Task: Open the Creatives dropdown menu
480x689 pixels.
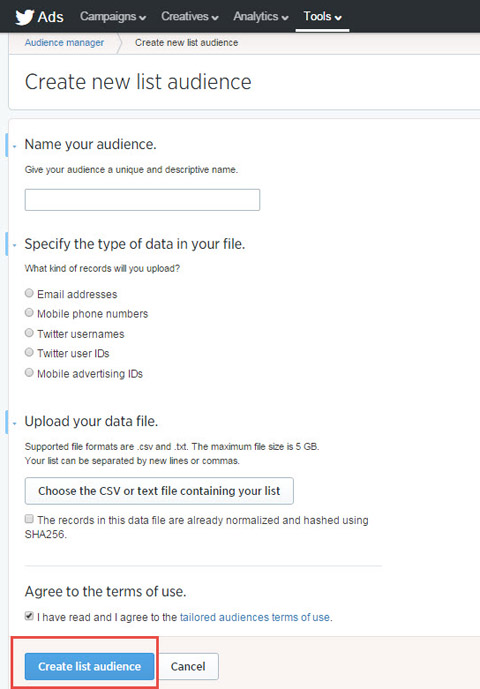Action: click(x=189, y=17)
